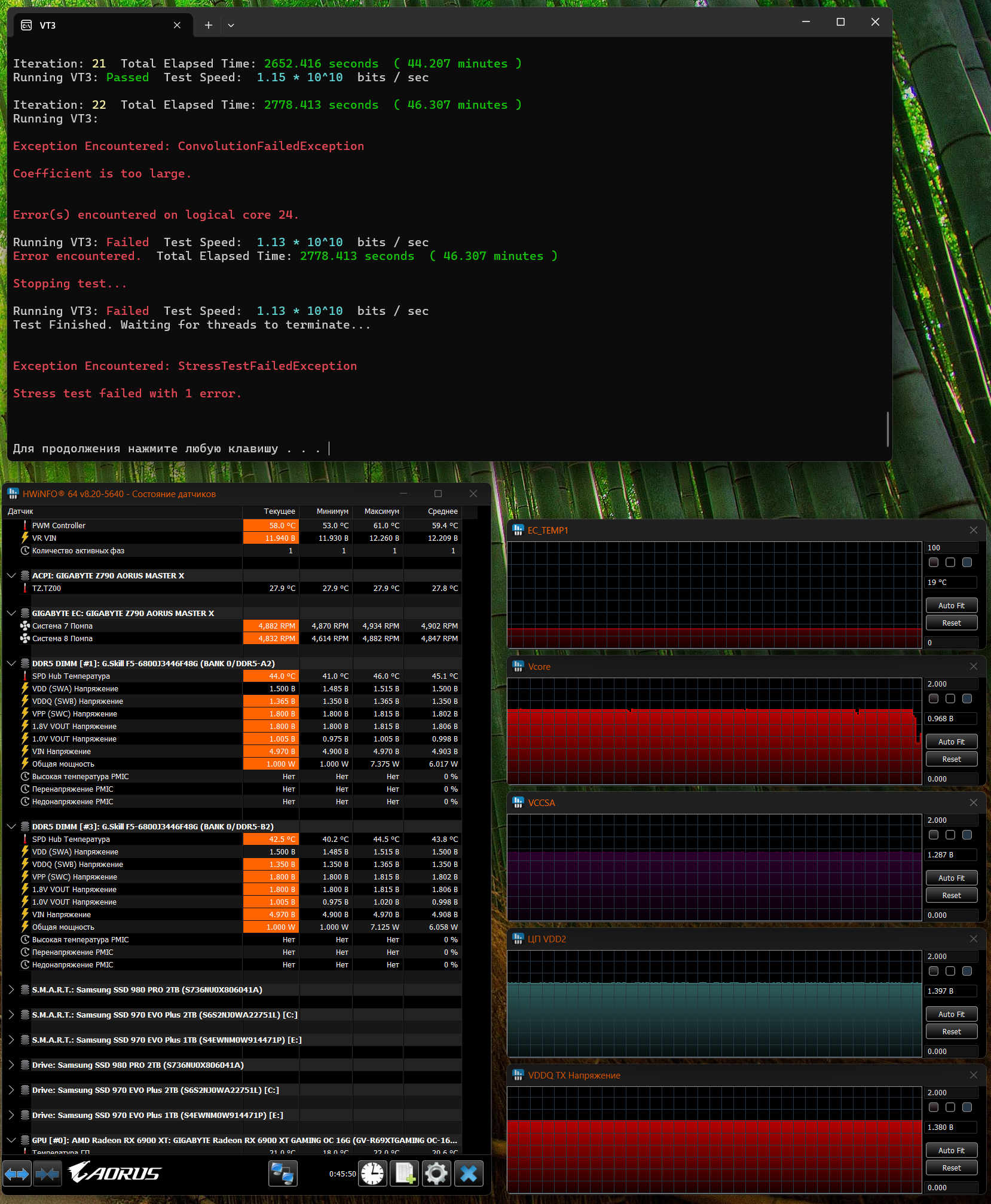Click the AORUS logo in HWiNFO
Image resolution: width=991 pixels, height=1204 pixels.
(x=114, y=1173)
